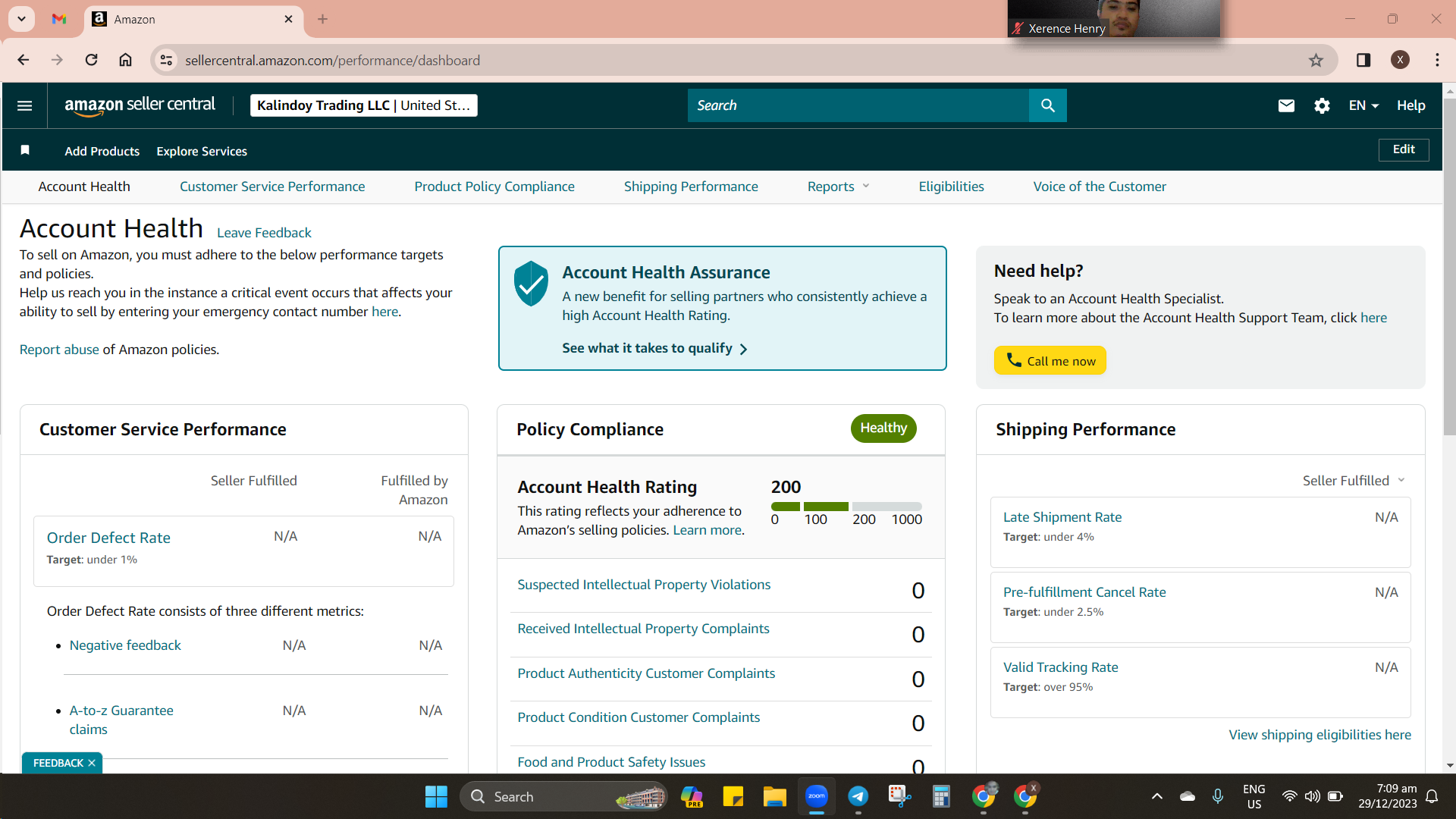Close the FEEDBACK tab with its X

pos(92,763)
